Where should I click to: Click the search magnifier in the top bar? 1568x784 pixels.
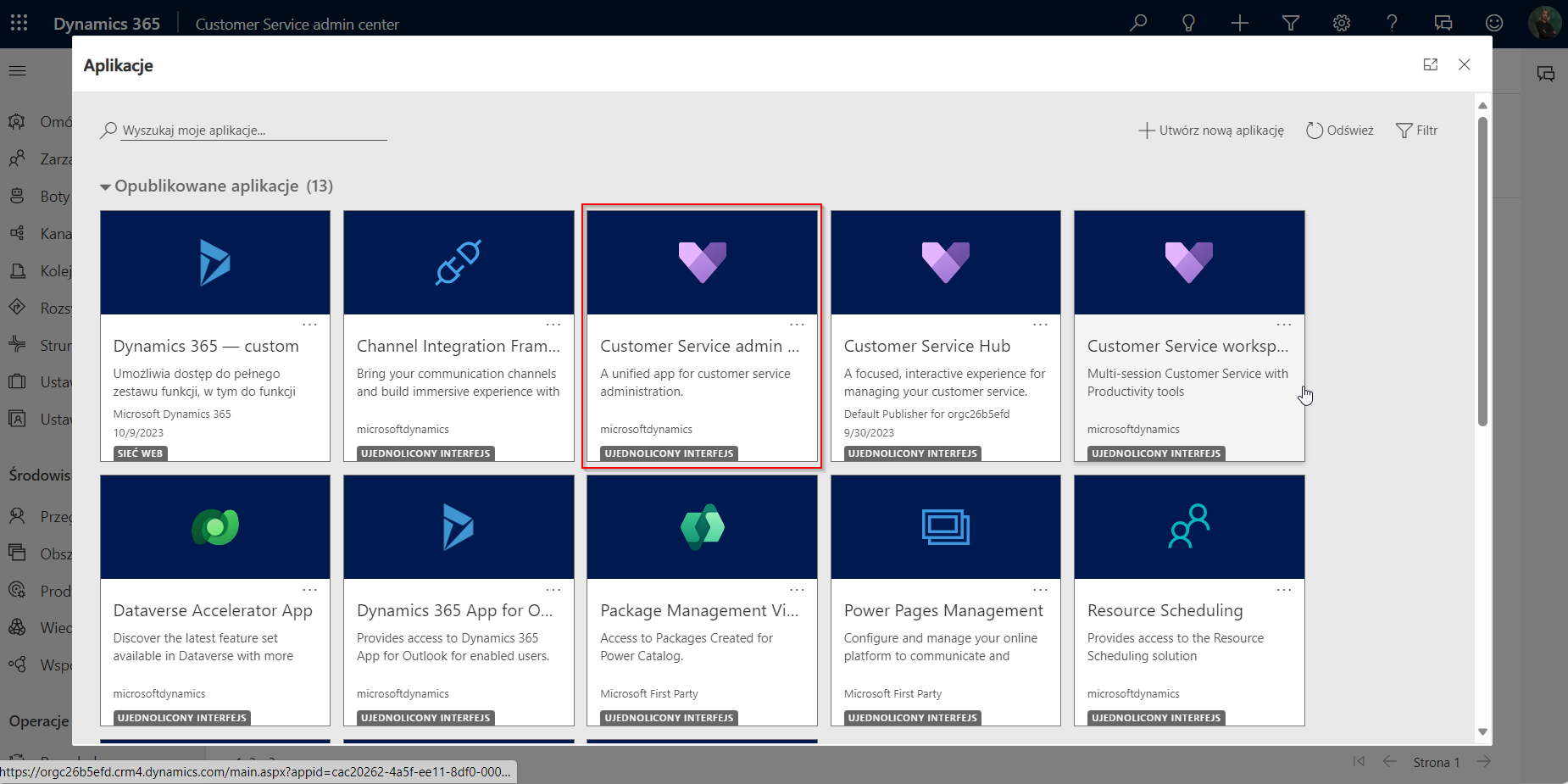point(1138,23)
